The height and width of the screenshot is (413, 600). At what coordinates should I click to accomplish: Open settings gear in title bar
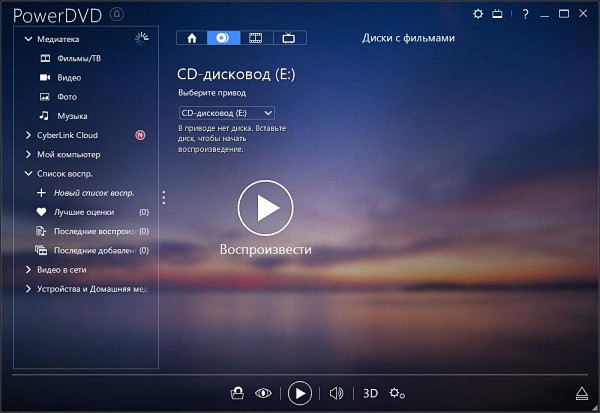tap(478, 14)
